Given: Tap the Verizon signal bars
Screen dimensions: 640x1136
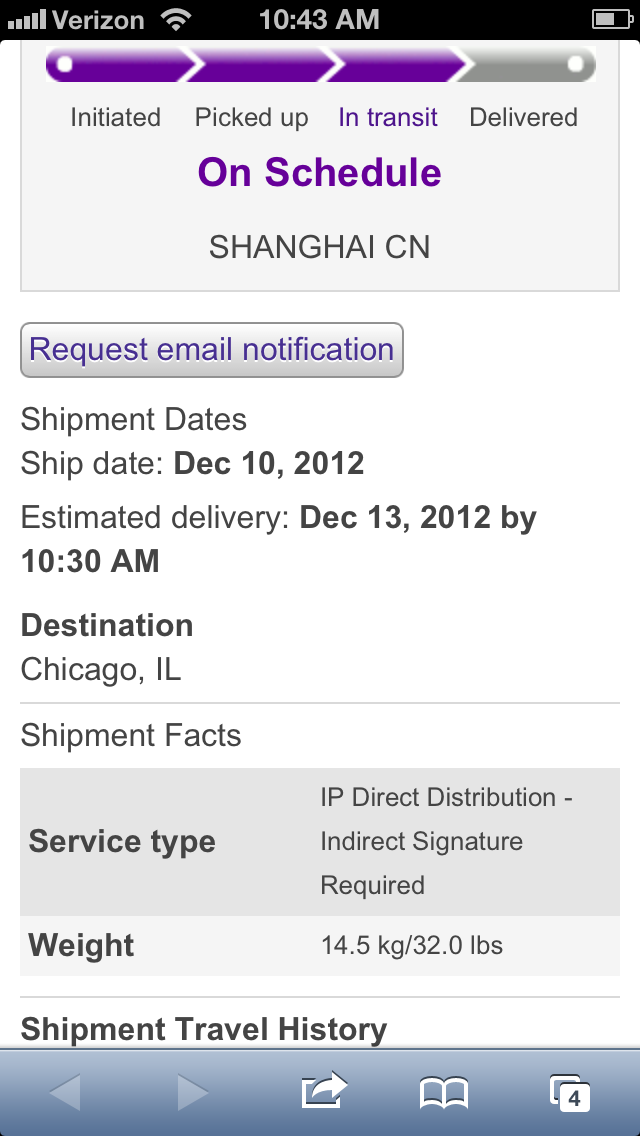Looking at the screenshot, I should coord(27,20).
